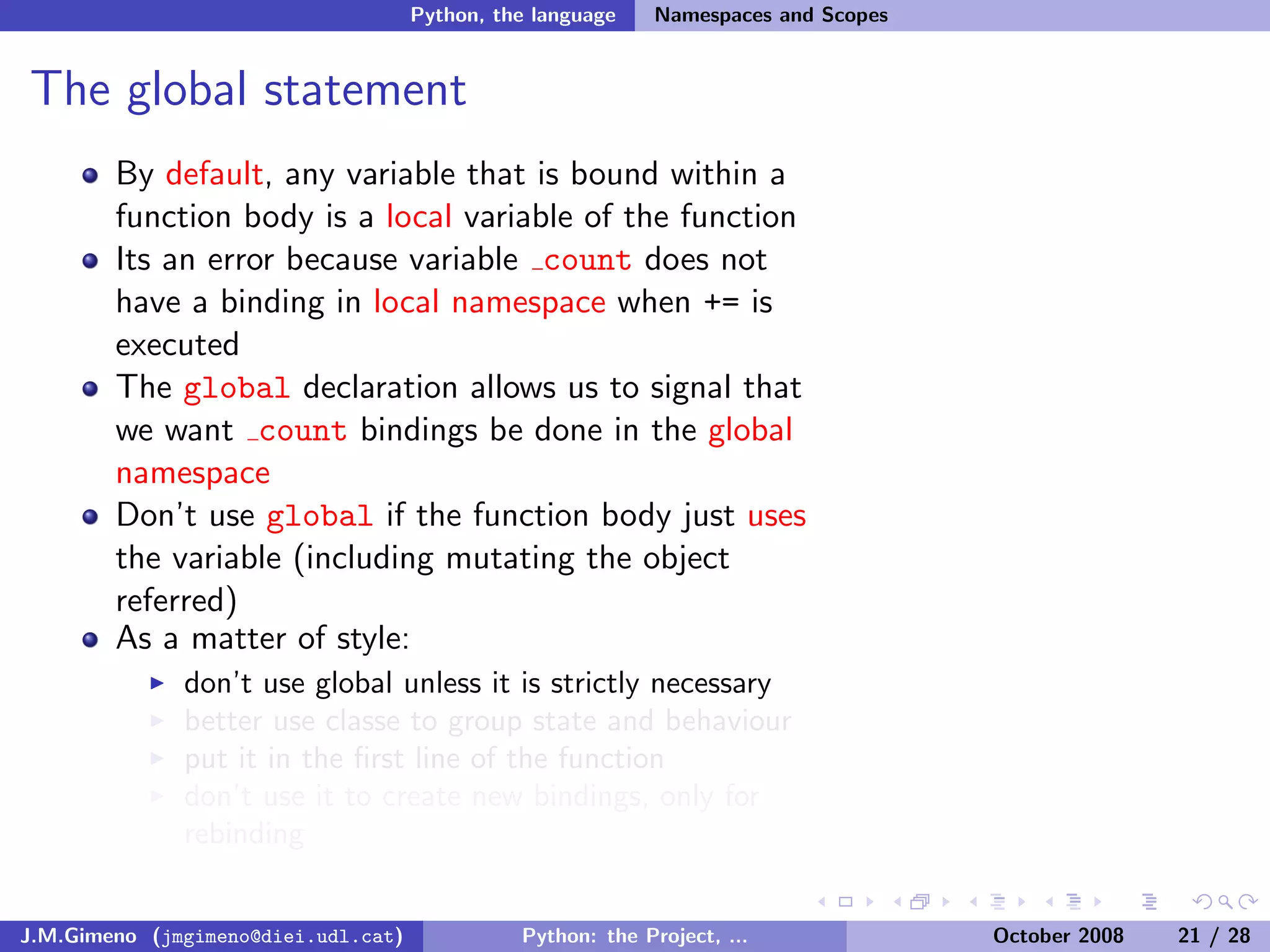Click faded 'better use classe' sub-bullet
Viewport: 1270px width, 952px height.
pyautogui.click(x=487, y=721)
